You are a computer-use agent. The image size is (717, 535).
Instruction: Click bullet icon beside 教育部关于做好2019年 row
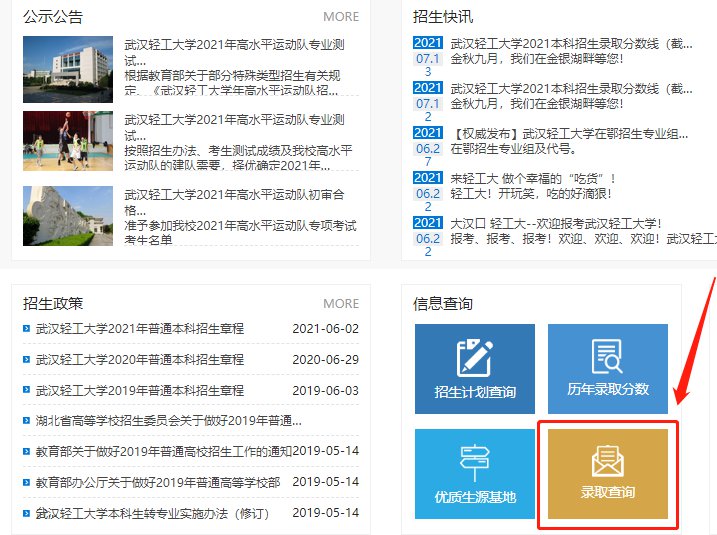point(27,451)
